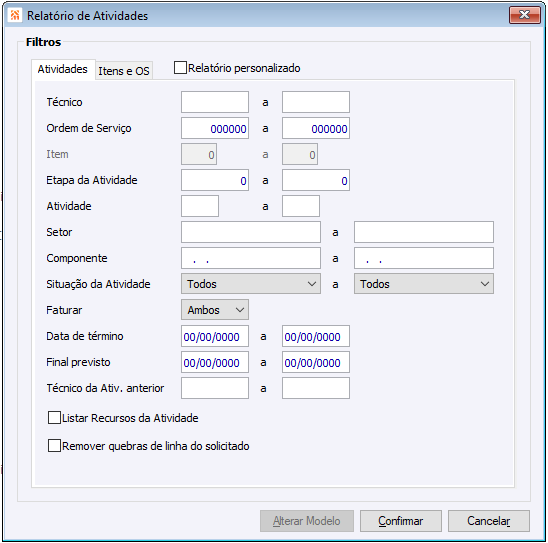Click the disabled starting Item field
This screenshot has height=543, width=548.
point(199,154)
